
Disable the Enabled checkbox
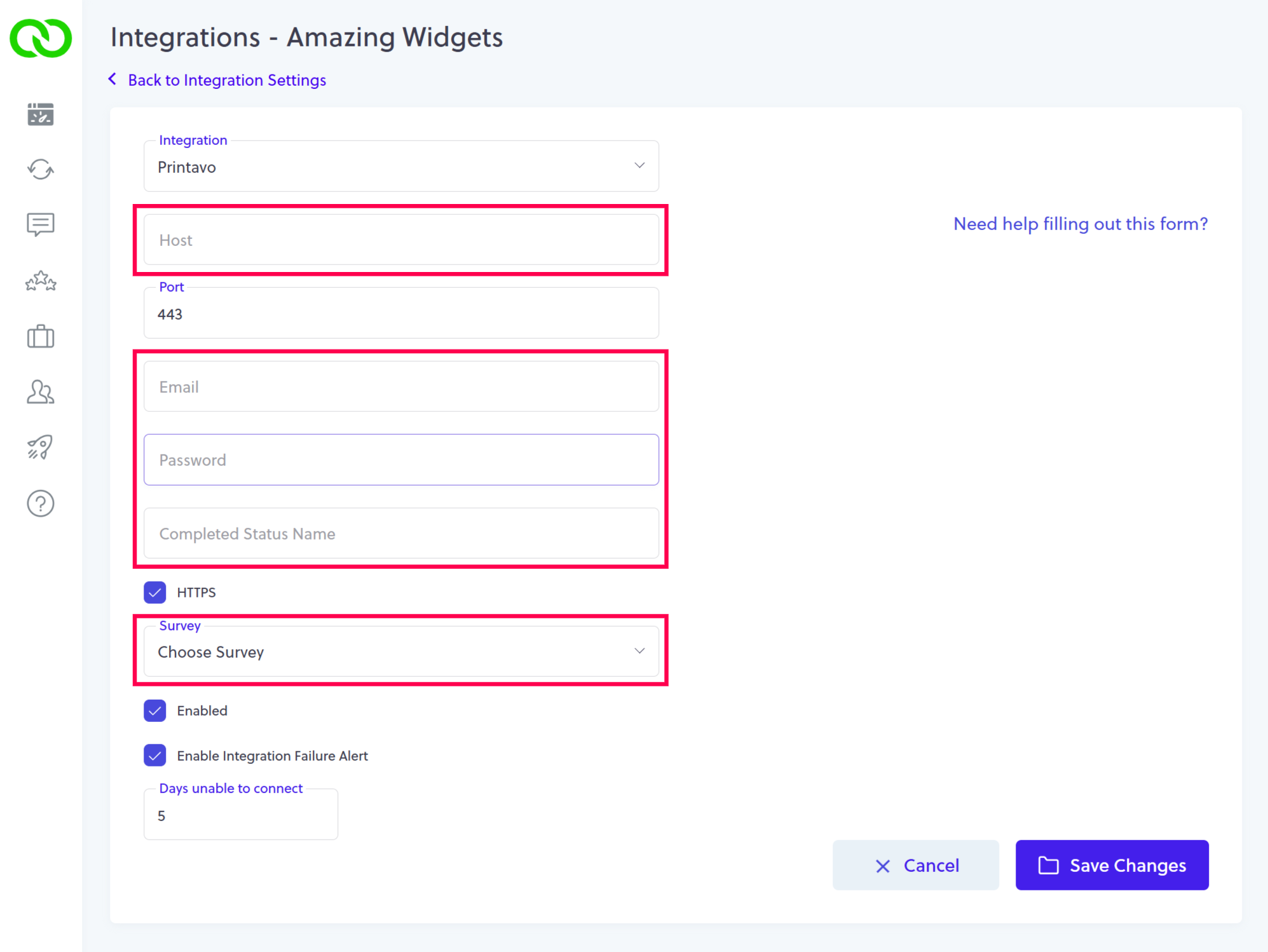[x=156, y=711]
